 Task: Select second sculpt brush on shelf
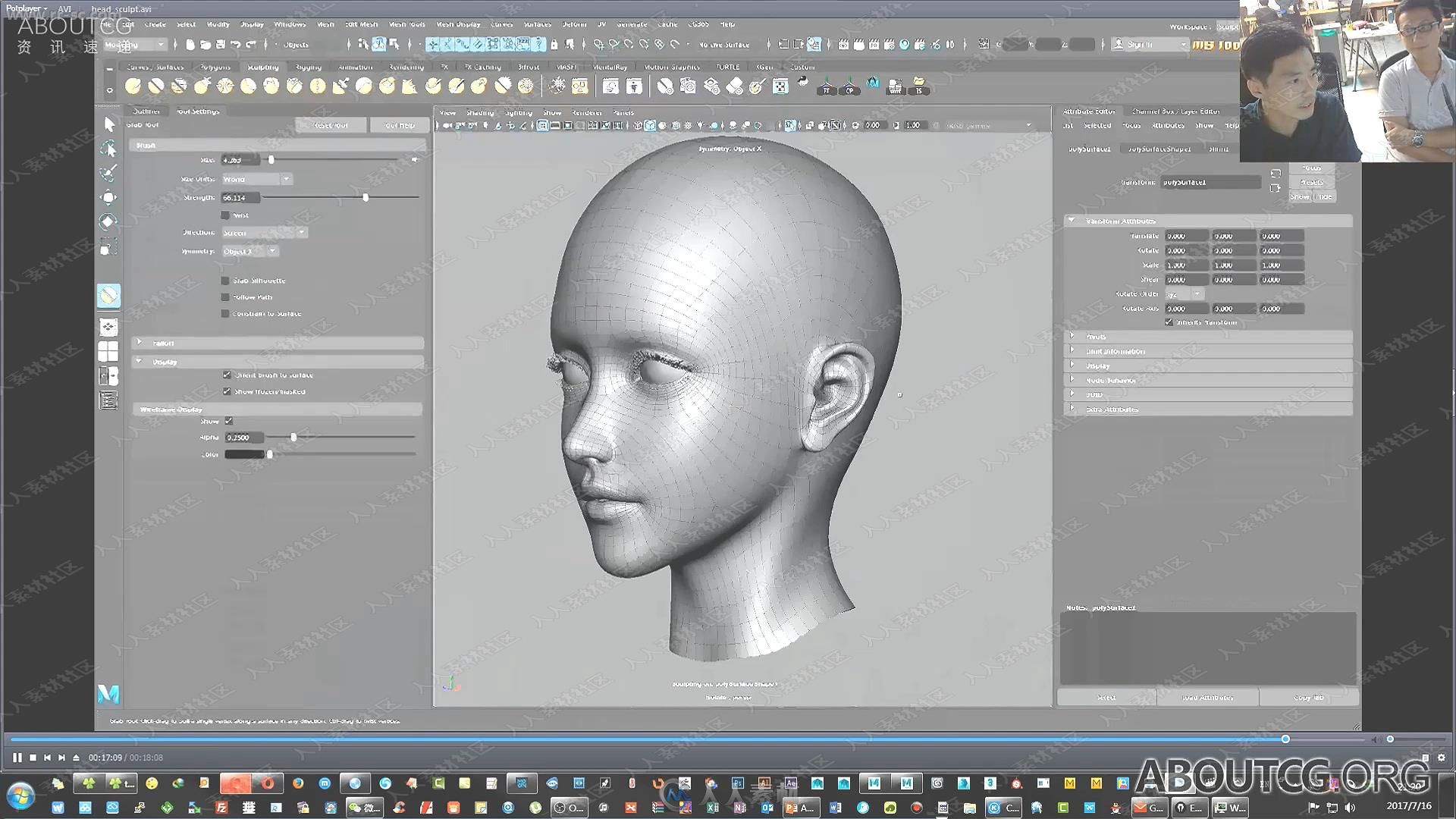pos(156,86)
